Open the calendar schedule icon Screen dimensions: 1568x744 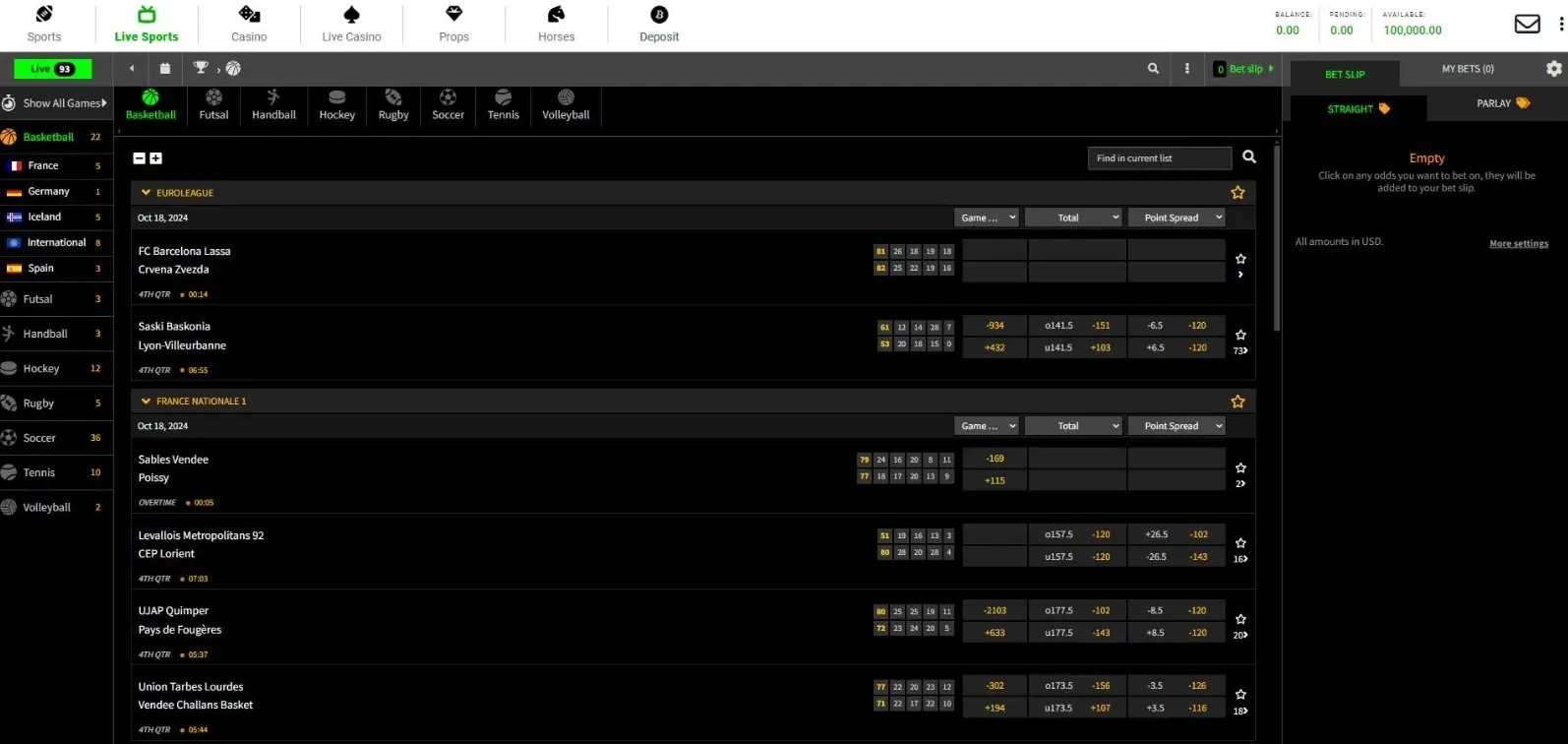165,68
